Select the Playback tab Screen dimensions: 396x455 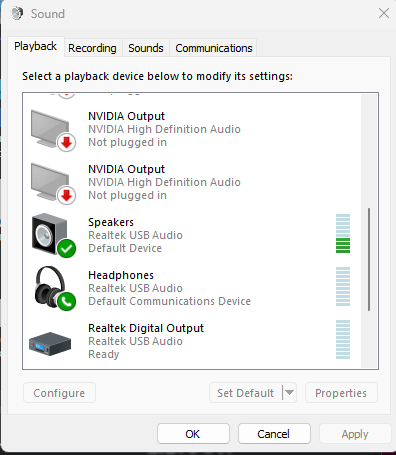36,46
